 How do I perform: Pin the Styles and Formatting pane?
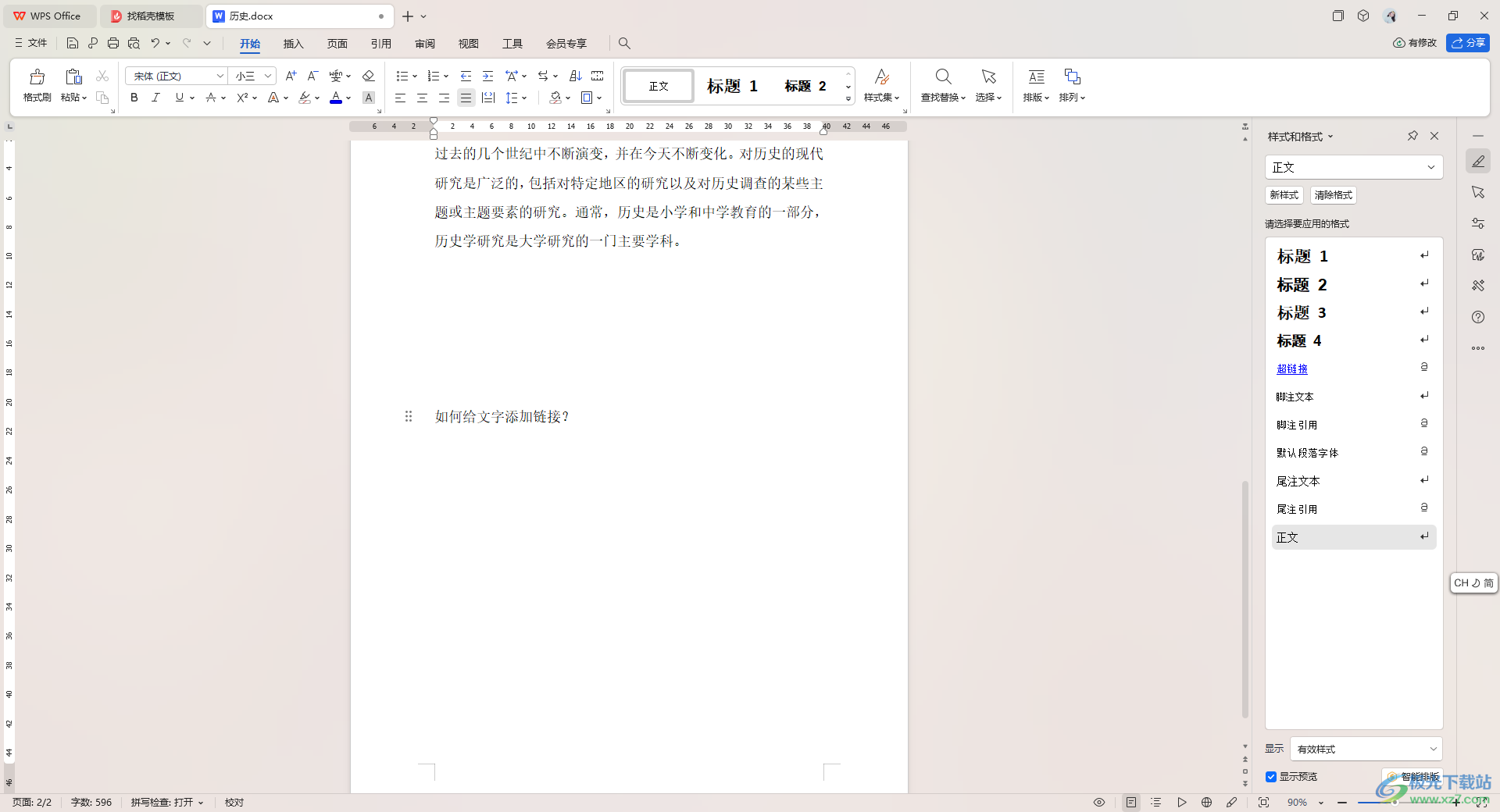1412,136
